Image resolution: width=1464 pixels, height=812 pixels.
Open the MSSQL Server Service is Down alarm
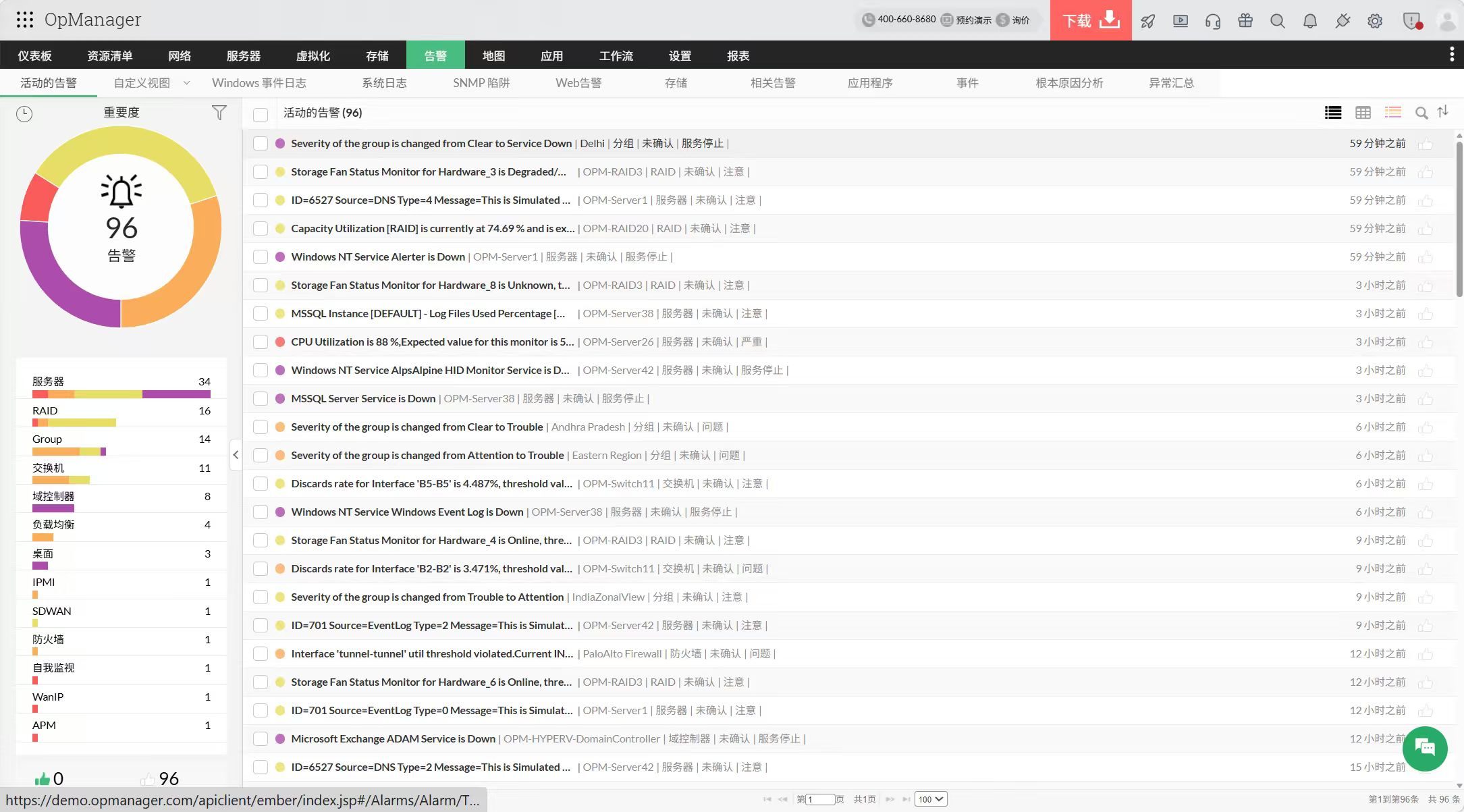(363, 399)
